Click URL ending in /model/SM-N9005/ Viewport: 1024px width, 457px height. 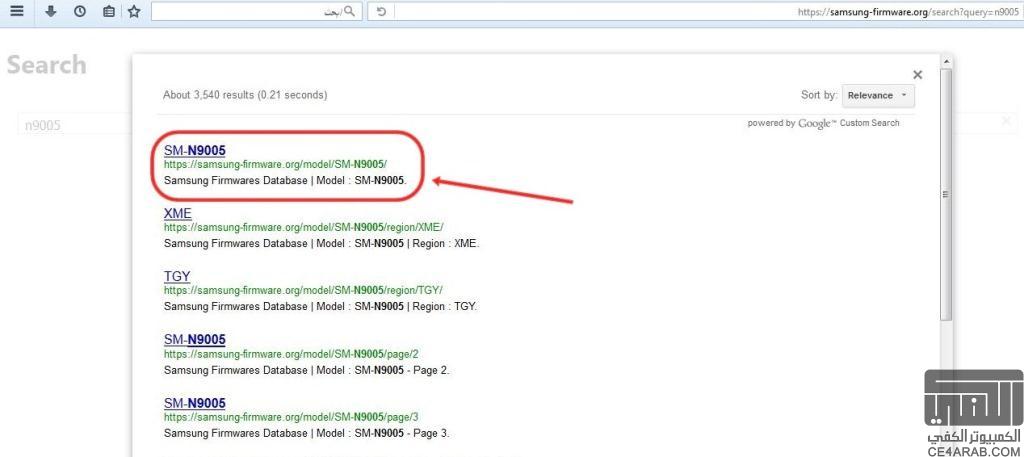click(x=276, y=165)
